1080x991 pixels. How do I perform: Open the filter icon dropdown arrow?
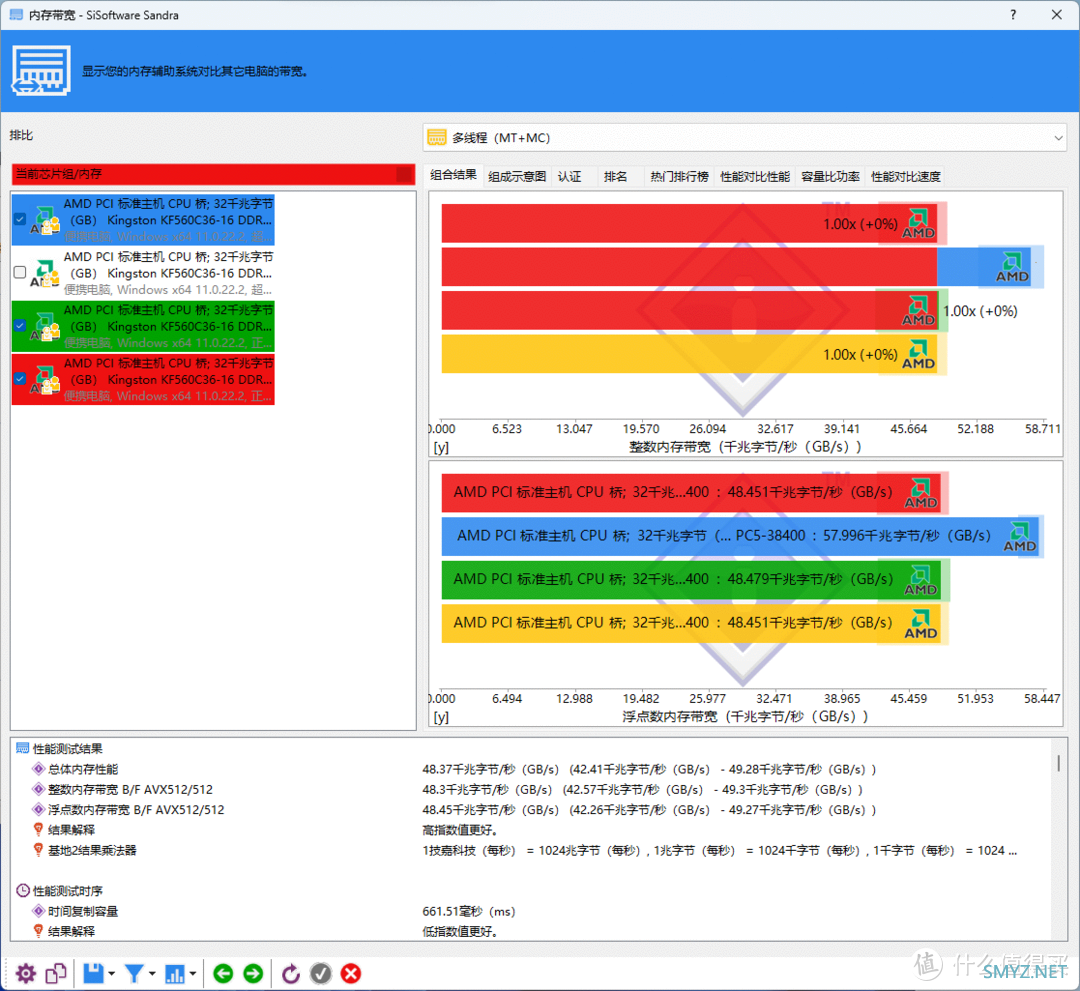pyautogui.click(x=152, y=974)
